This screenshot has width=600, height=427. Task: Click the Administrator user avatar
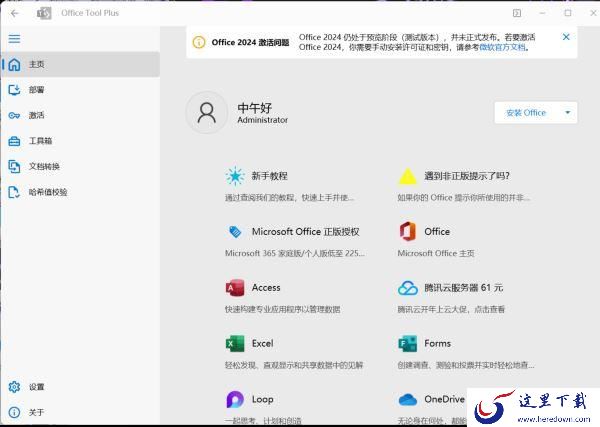coord(207,112)
